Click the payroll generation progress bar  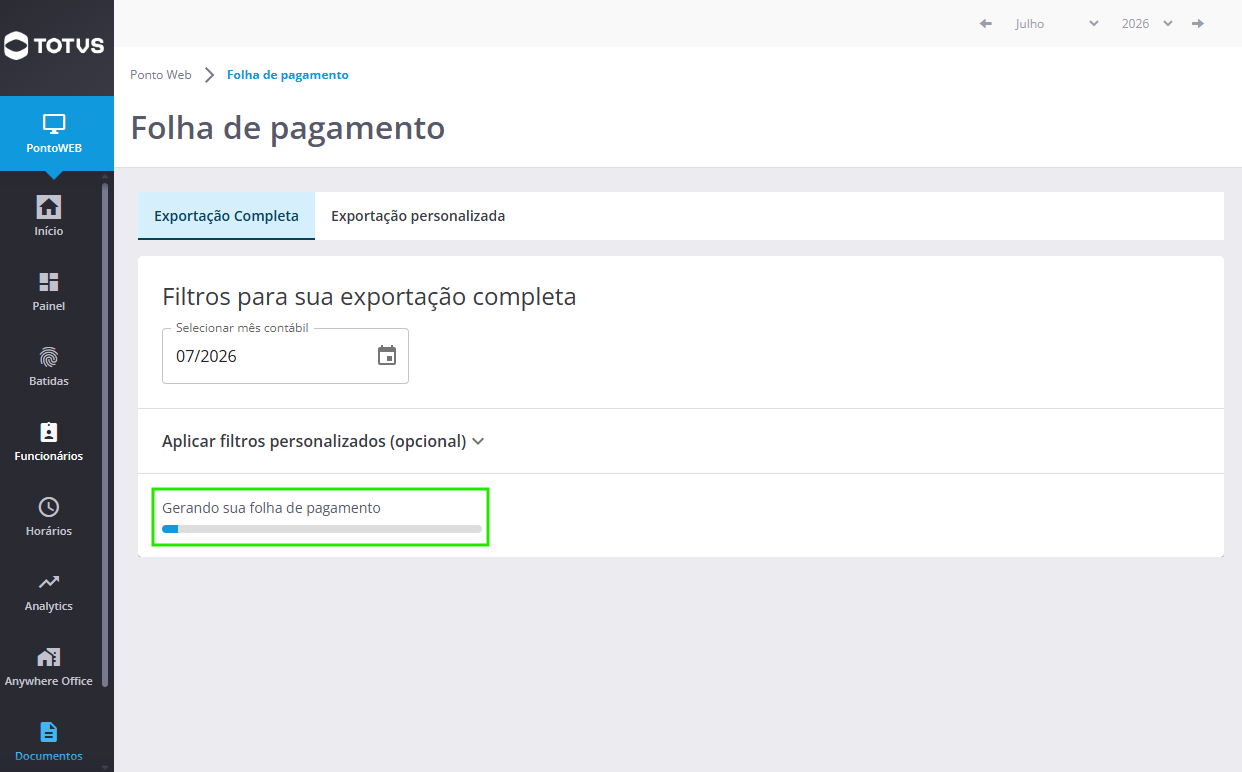tap(322, 529)
